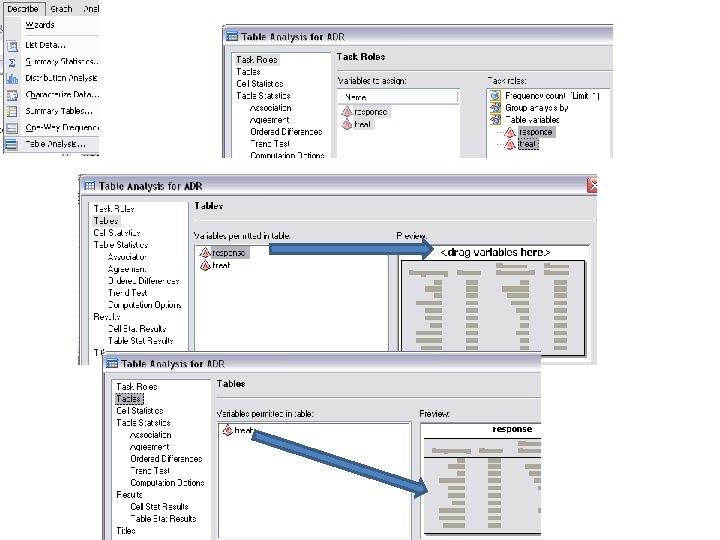The image size is (720, 540).
Task: Select List Data menu entry
Action: point(45,45)
